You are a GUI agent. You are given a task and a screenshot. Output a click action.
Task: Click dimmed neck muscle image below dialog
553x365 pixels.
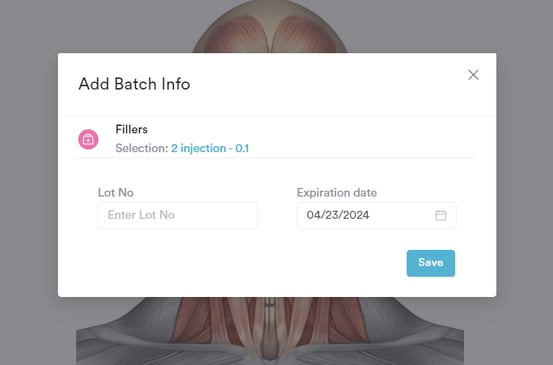click(x=270, y=331)
